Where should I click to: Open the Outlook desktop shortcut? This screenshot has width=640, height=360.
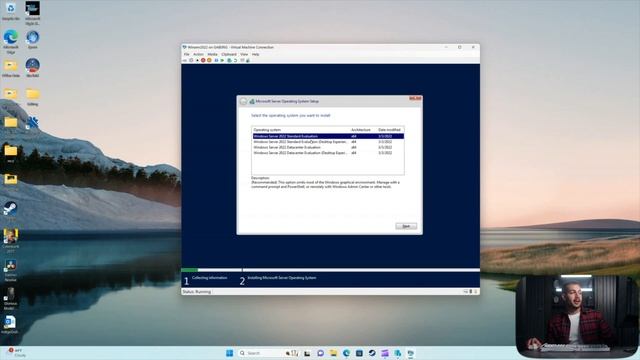(10, 325)
